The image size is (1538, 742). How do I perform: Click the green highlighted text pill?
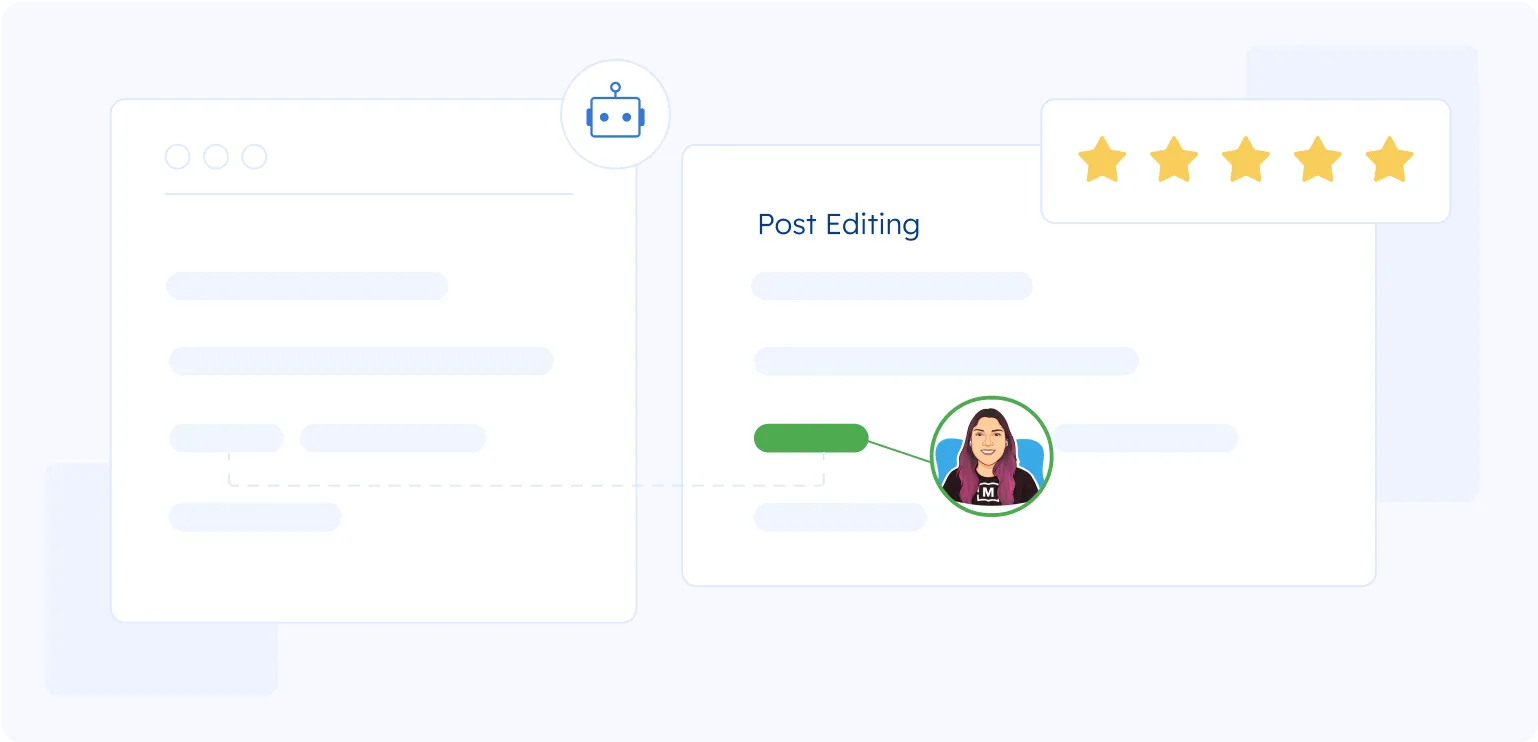(810, 438)
